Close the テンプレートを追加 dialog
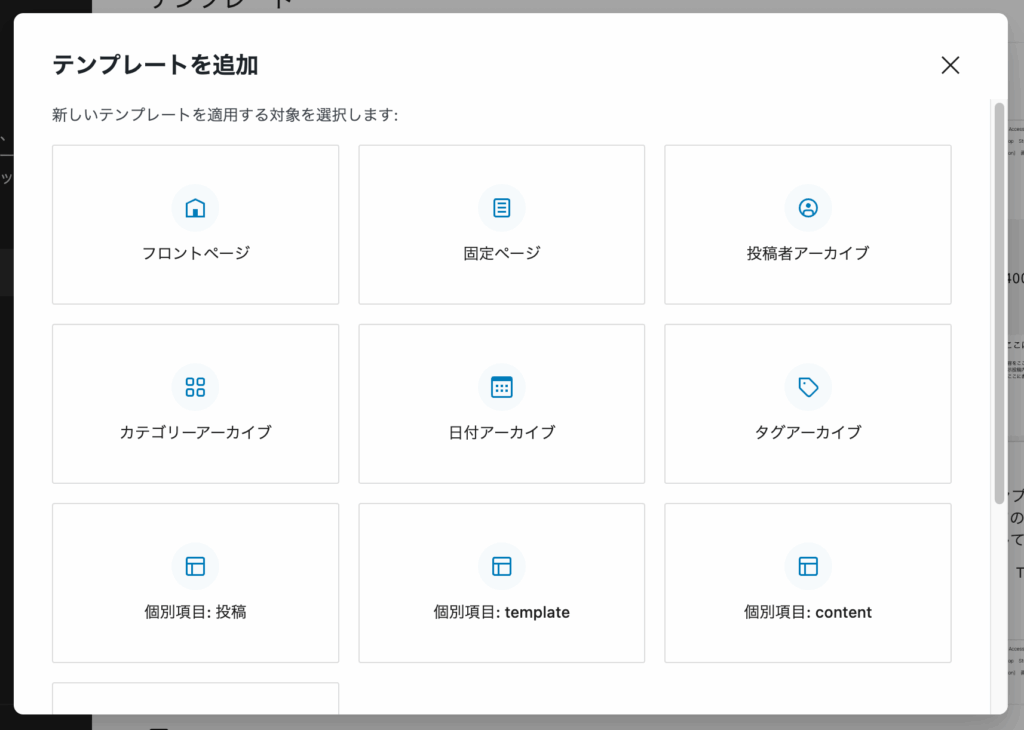This screenshot has height=730, width=1024. [x=950, y=65]
